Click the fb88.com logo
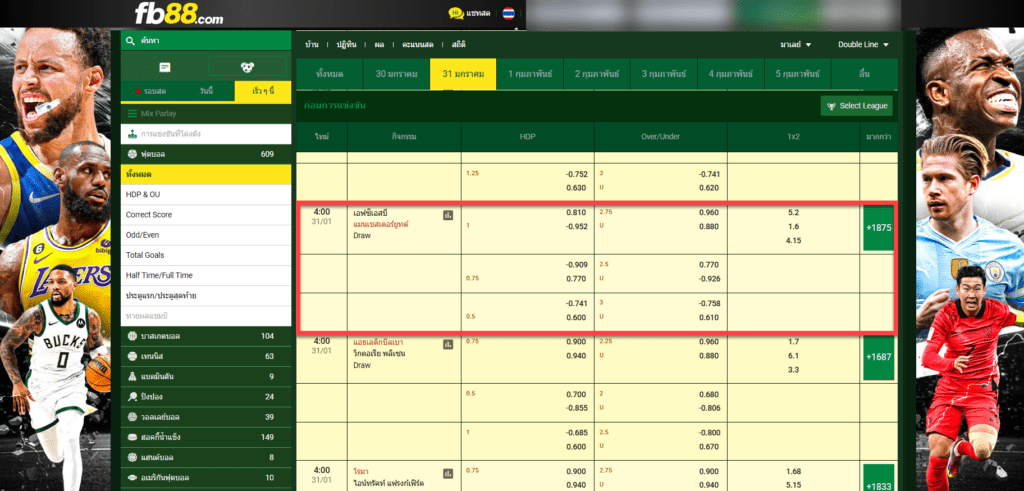Screen dimensions: 1024x491 (178, 13)
